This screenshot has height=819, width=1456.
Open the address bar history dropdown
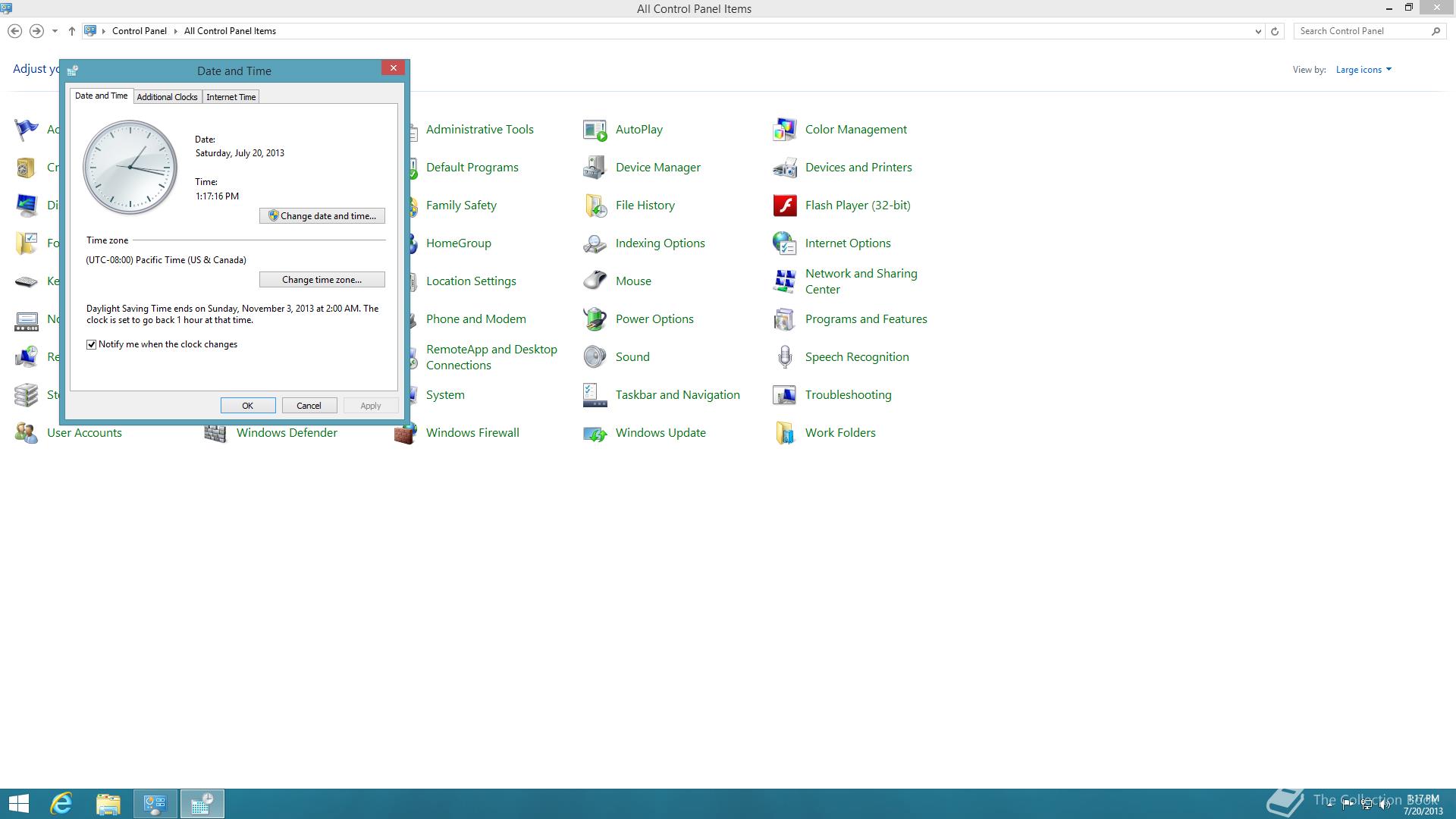click(x=1258, y=31)
